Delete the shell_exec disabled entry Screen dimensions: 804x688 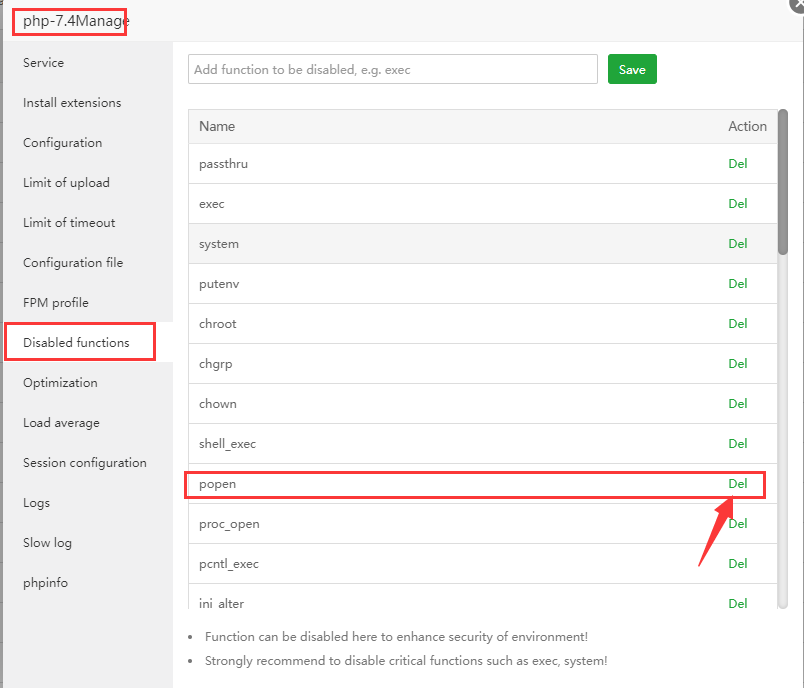click(737, 444)
